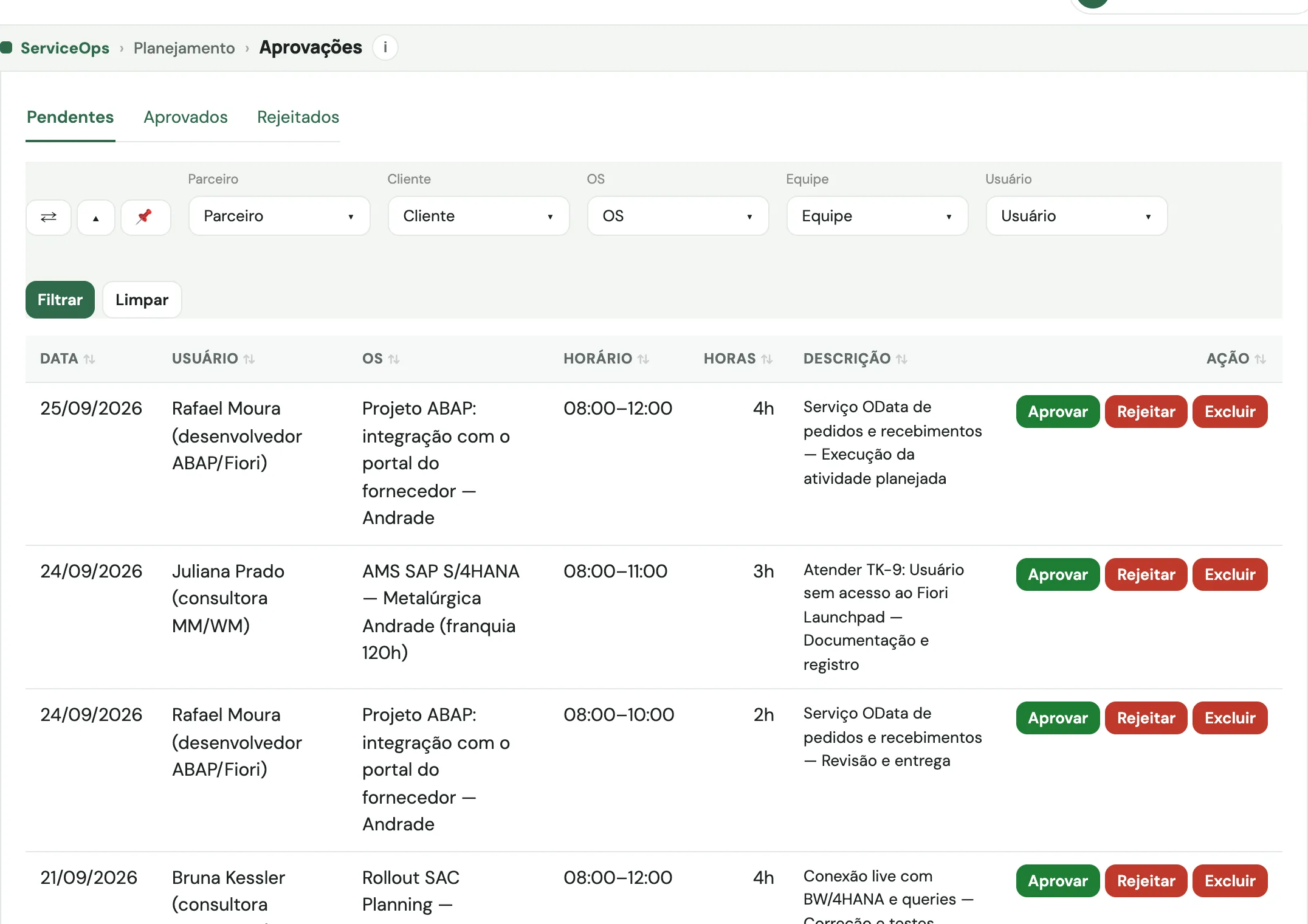The image size is (1308, 924).
Task: Reject Juliana Prado's 24/09/2026 entry
Action: click(1146, 574)
